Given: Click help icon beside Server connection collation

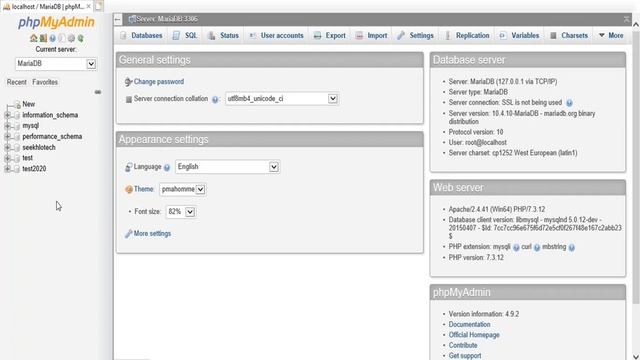Looking at the screenshot, I should (215, 99).
